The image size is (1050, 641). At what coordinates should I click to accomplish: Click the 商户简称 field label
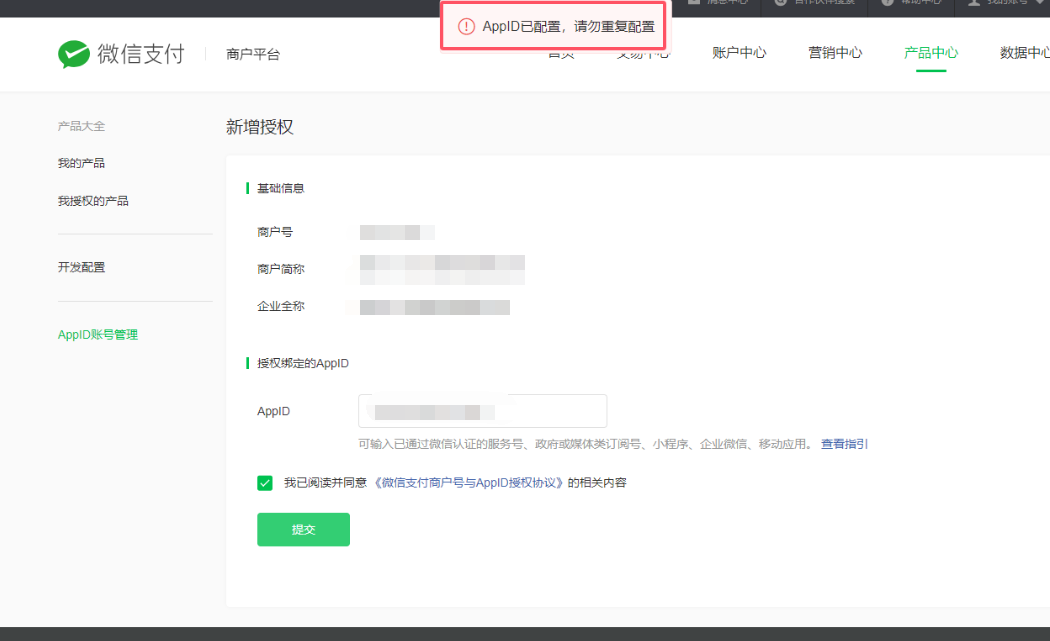(281, 269)
